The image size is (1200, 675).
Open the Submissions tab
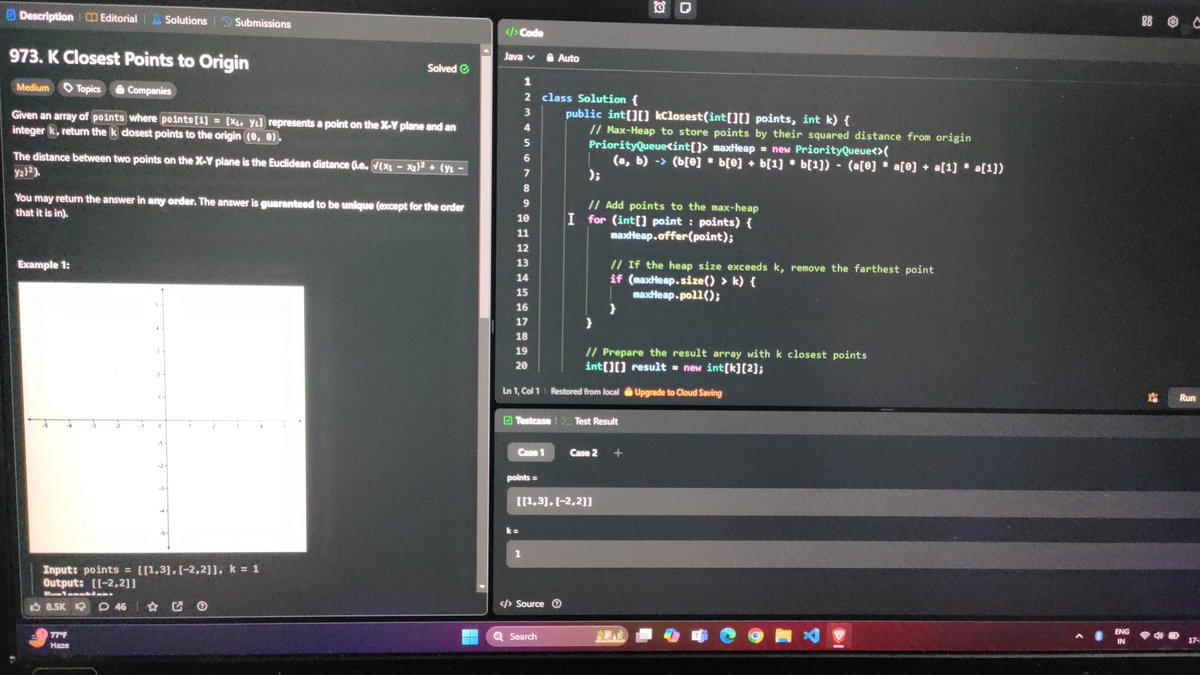click(256, 22)
